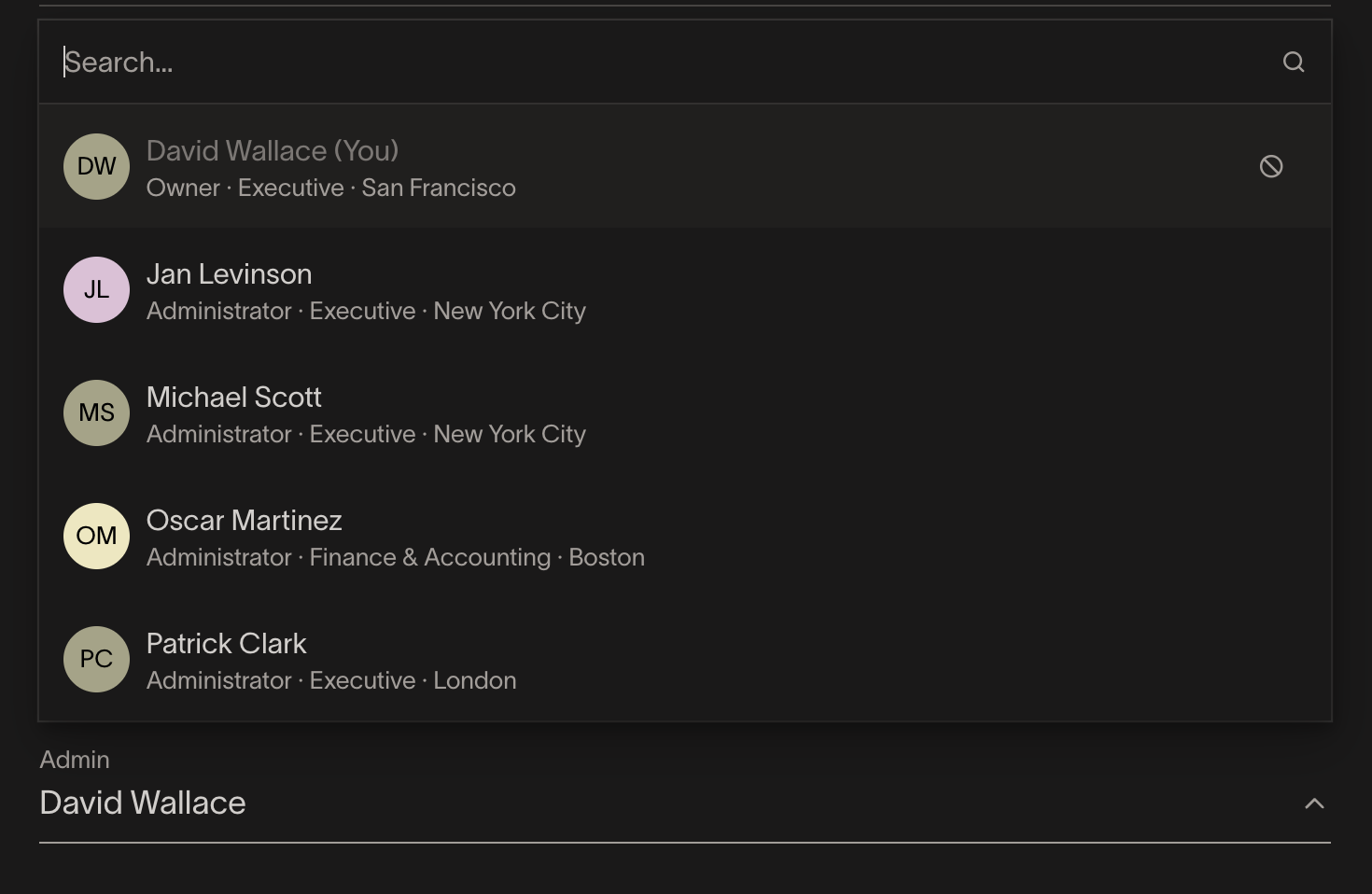
Task: Click Finance & Accounting · Boston subtitle text
Action: point(477,557)
